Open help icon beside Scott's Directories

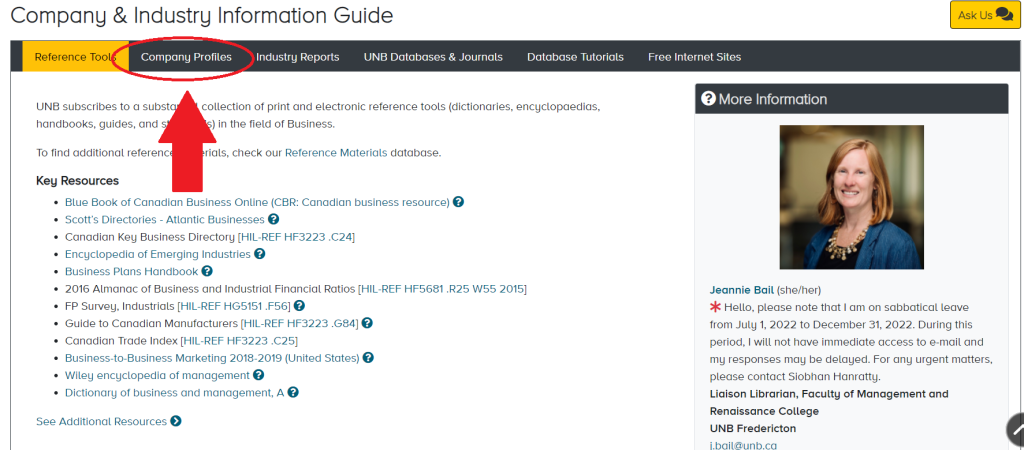tap(274, 219)
